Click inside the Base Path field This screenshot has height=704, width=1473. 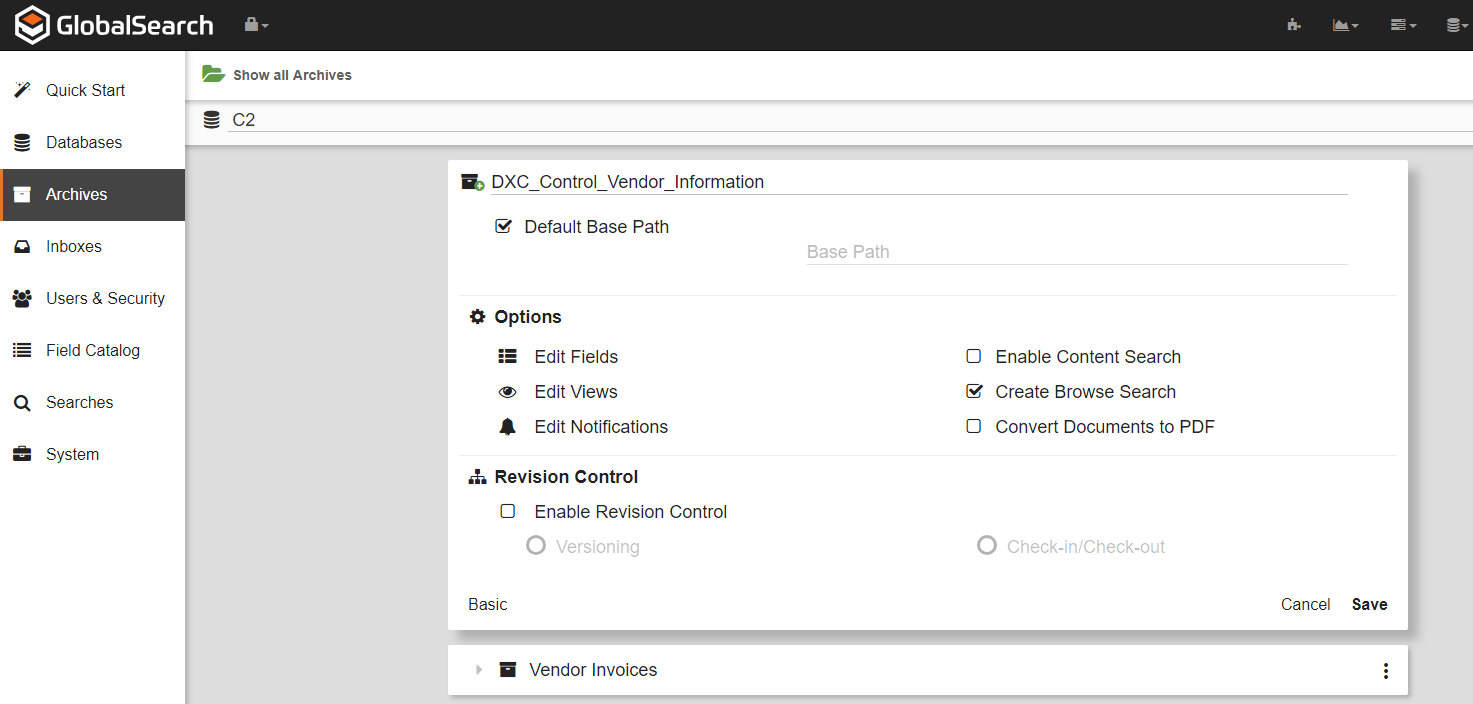pyautogui.click(x=1075, y=251)
